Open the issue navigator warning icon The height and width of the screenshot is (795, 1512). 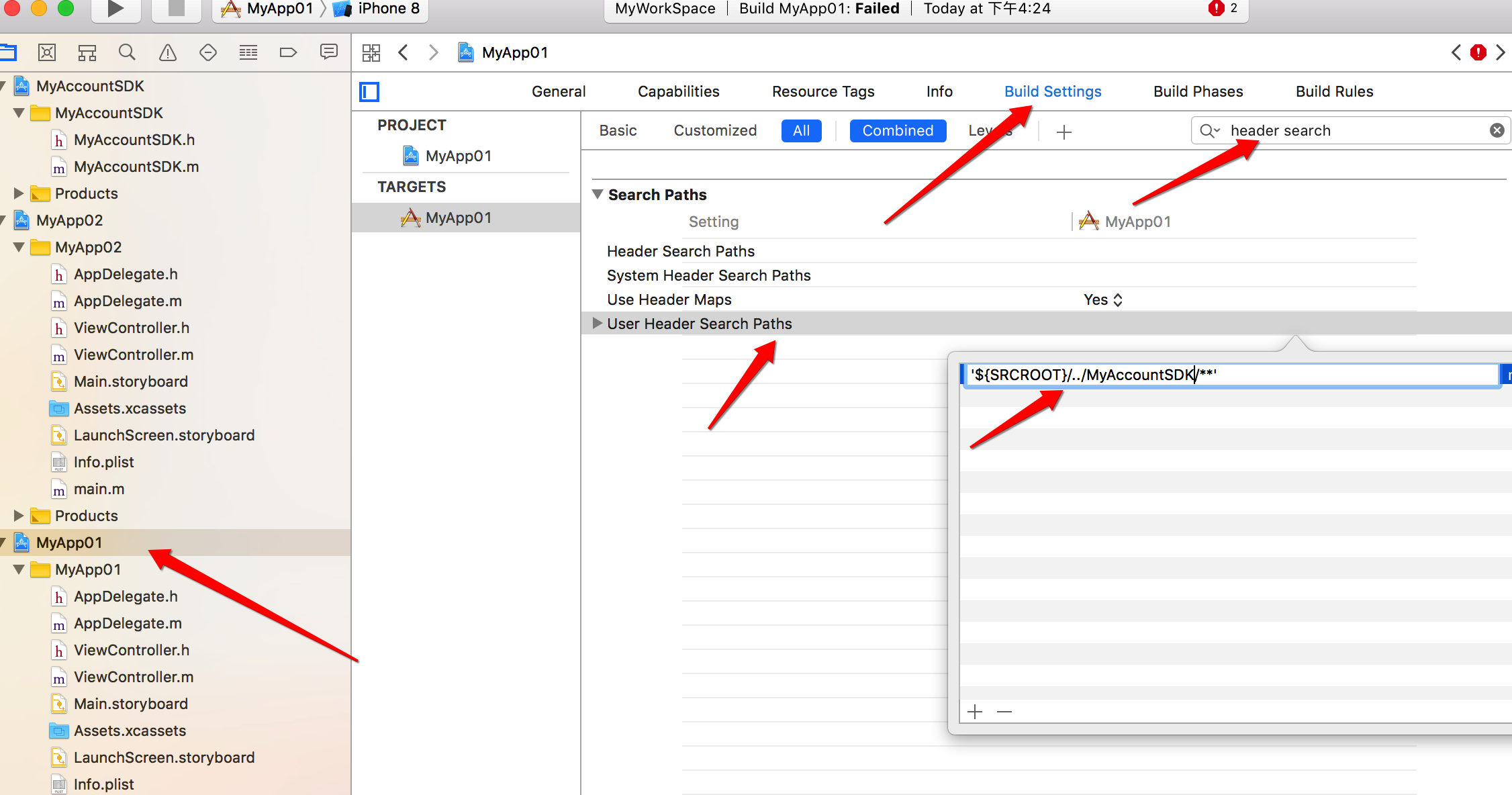[168, 52]
